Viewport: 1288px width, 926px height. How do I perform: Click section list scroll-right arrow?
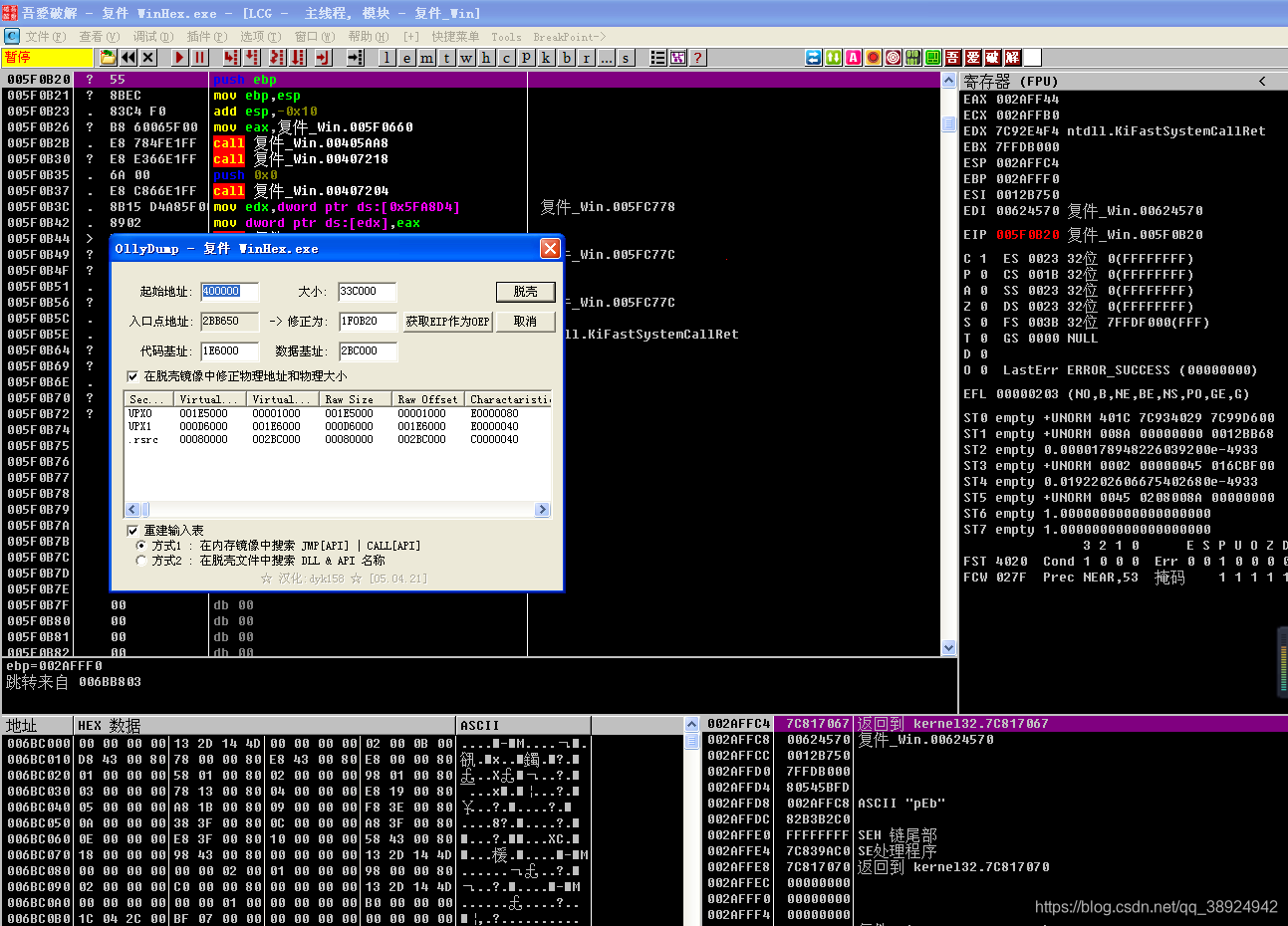pyautogui.click(x=543, y=510)
